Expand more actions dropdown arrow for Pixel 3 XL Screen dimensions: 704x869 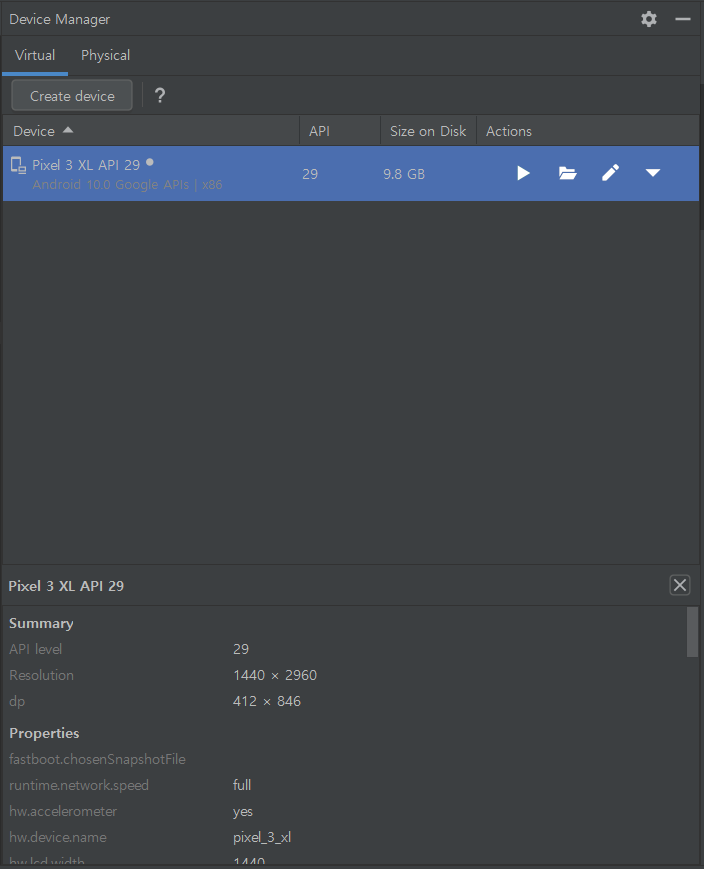[652, 173]
